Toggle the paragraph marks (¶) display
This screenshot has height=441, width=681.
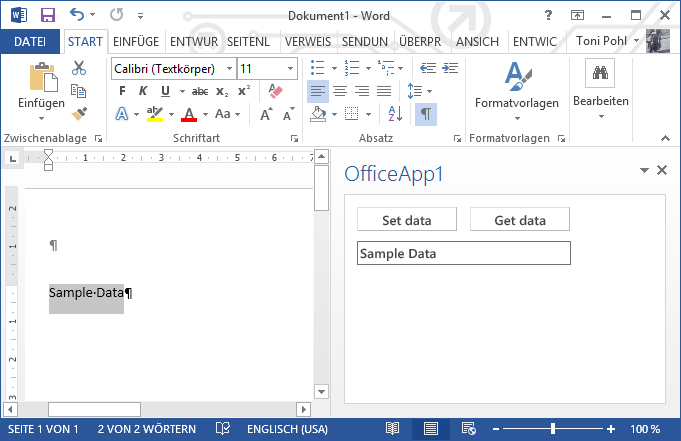[x=425, y=114]
